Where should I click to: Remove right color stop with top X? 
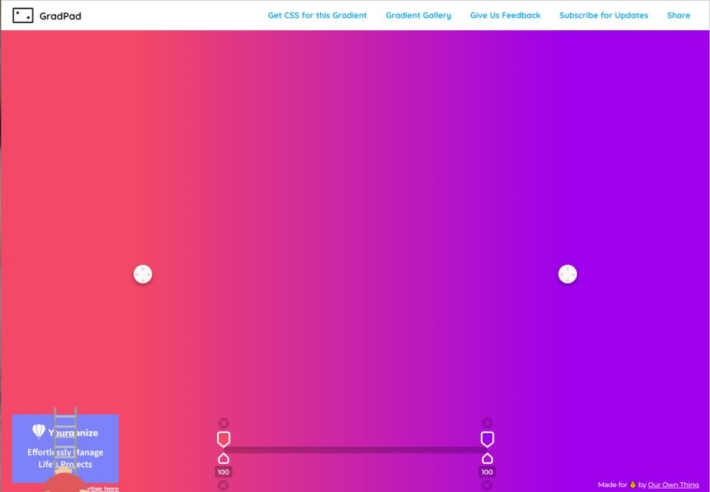[487, 423]
